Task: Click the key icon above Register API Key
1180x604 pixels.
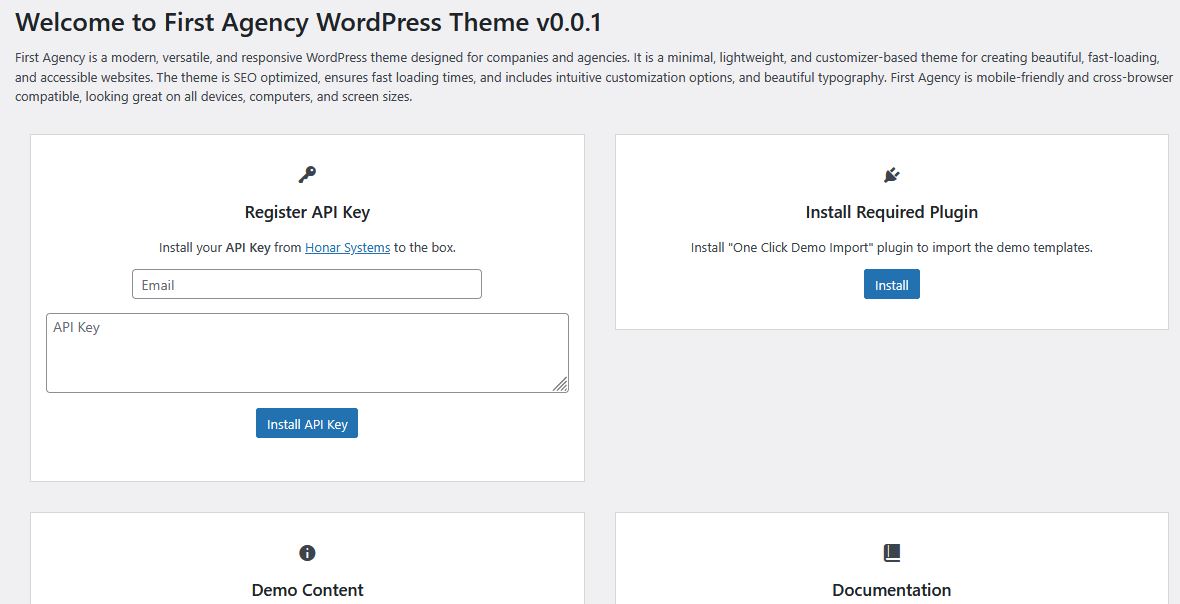Action: (x=307, y=175)
